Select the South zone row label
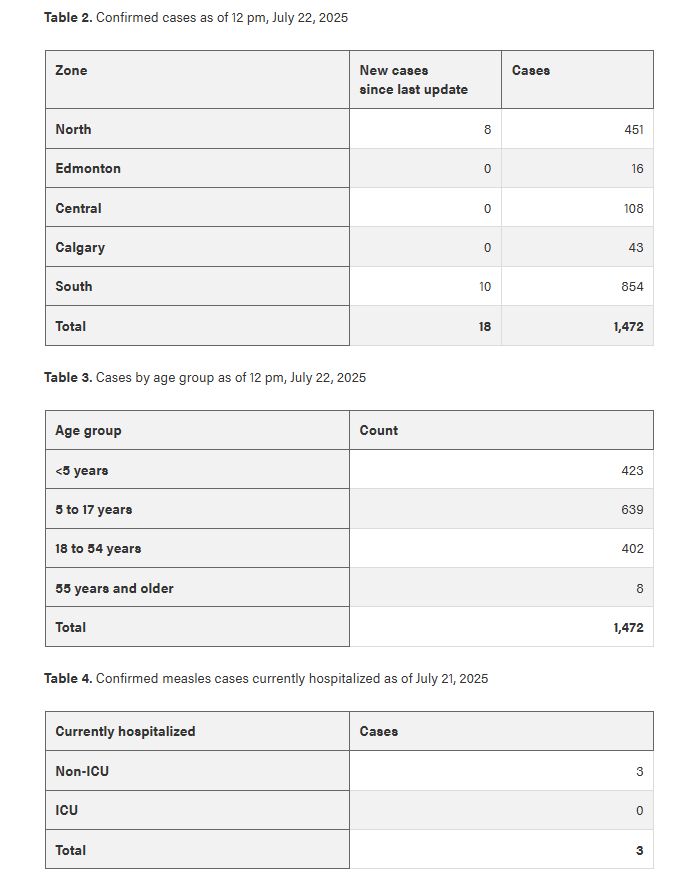 coord(74,286)
